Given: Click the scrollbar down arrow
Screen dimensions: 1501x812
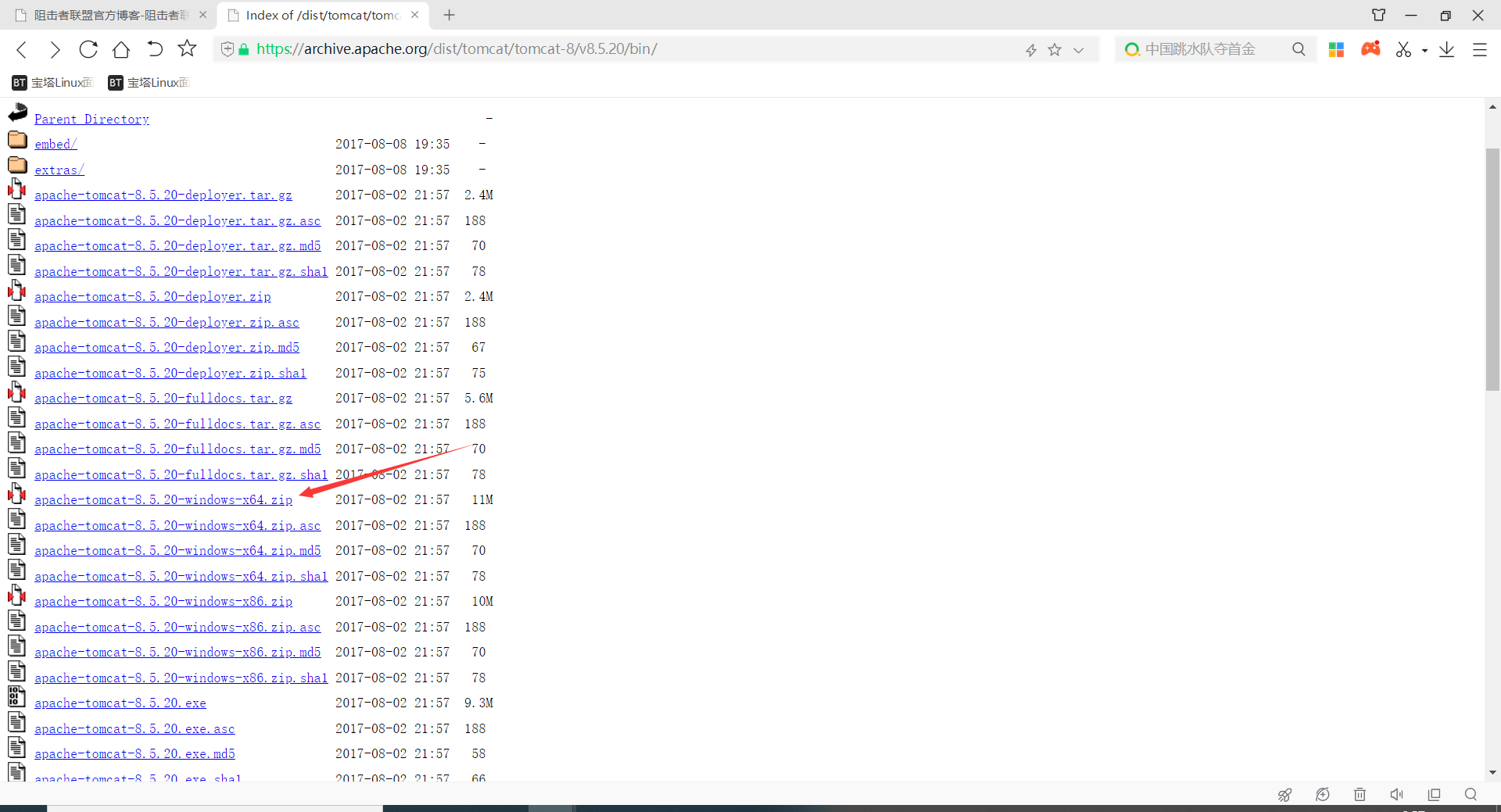Looking at the screenshot, I should pos(1492,772).
